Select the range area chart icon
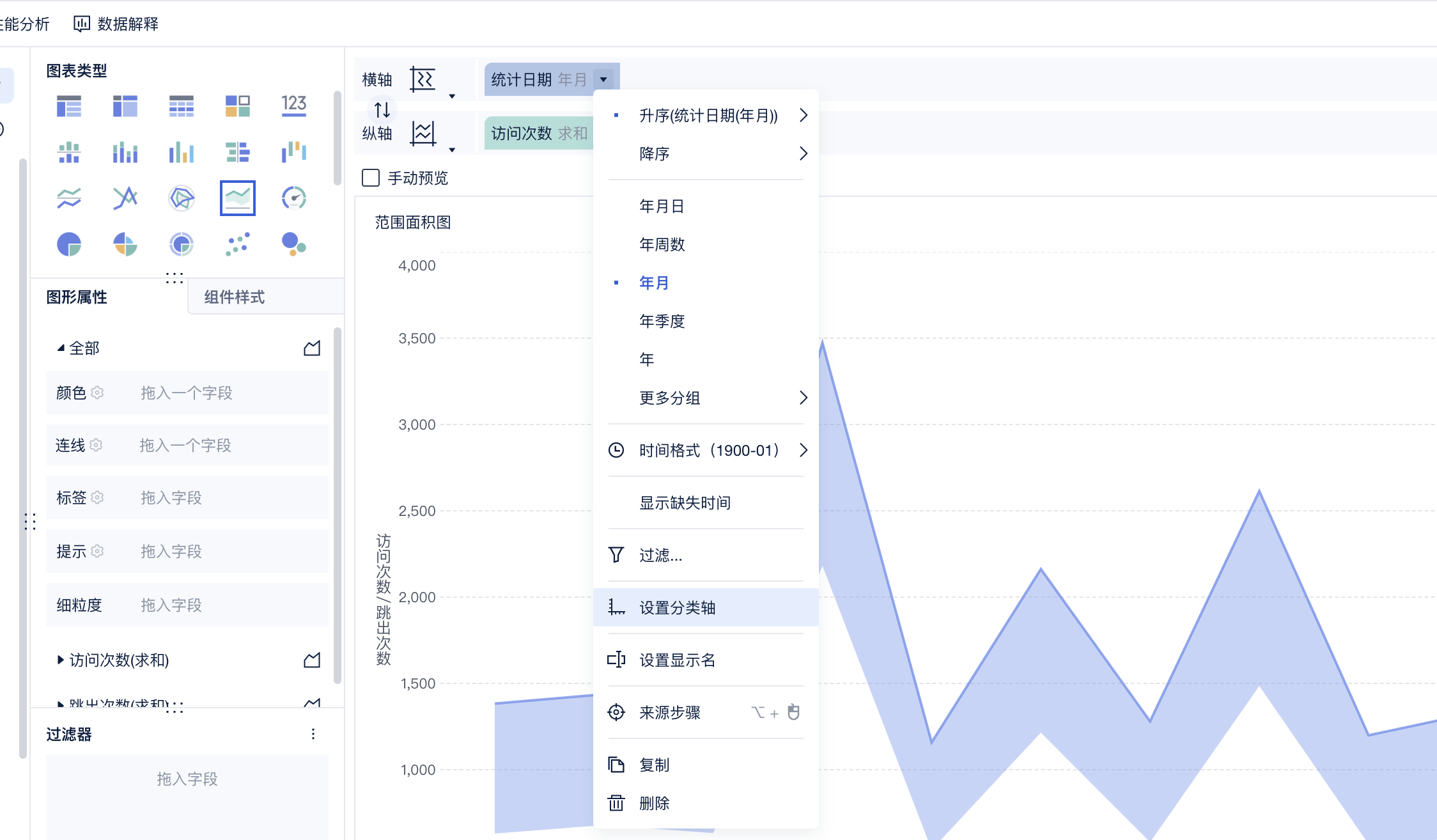The height and width of the screenshot is (840, 1437). click(x=237, y=198)
